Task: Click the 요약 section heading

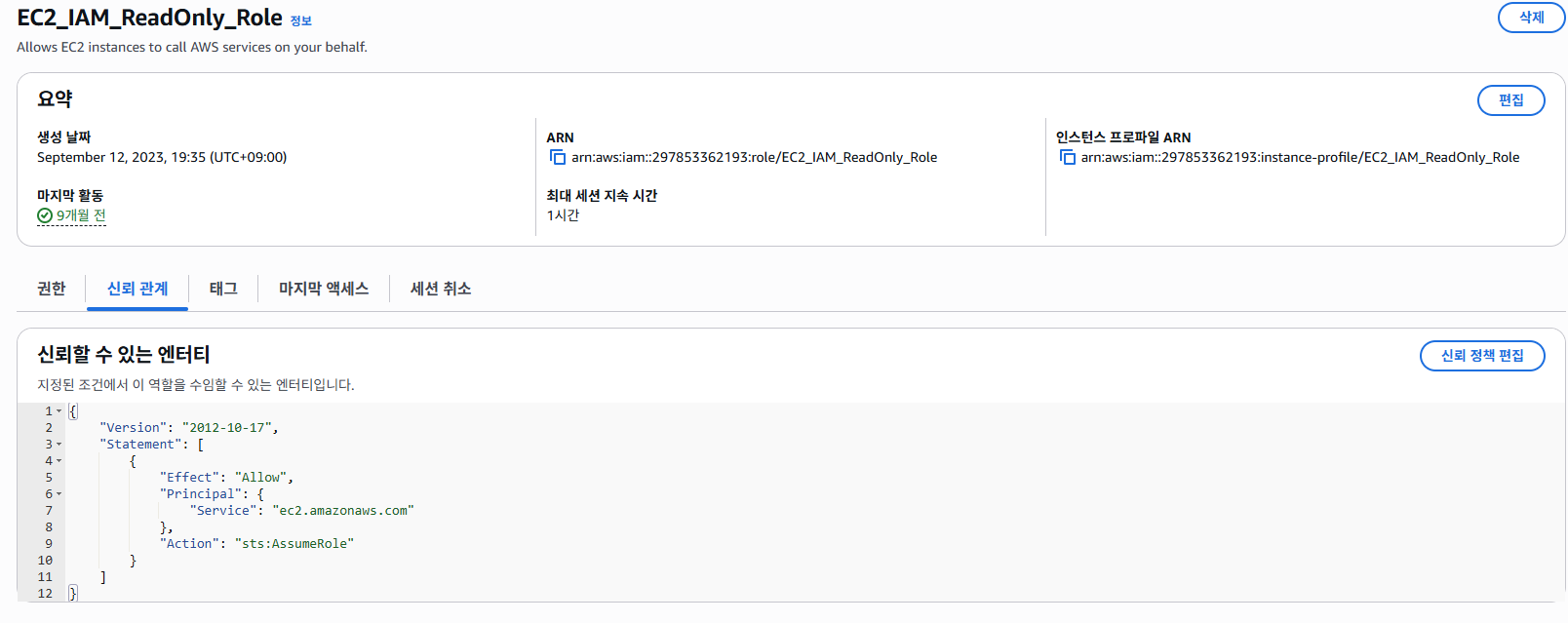Action: click(55, 98)
